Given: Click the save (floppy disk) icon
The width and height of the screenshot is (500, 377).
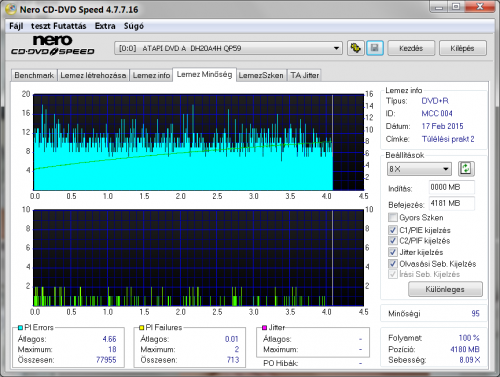Looking at the screenshot, I should click(x=375, y=48).
